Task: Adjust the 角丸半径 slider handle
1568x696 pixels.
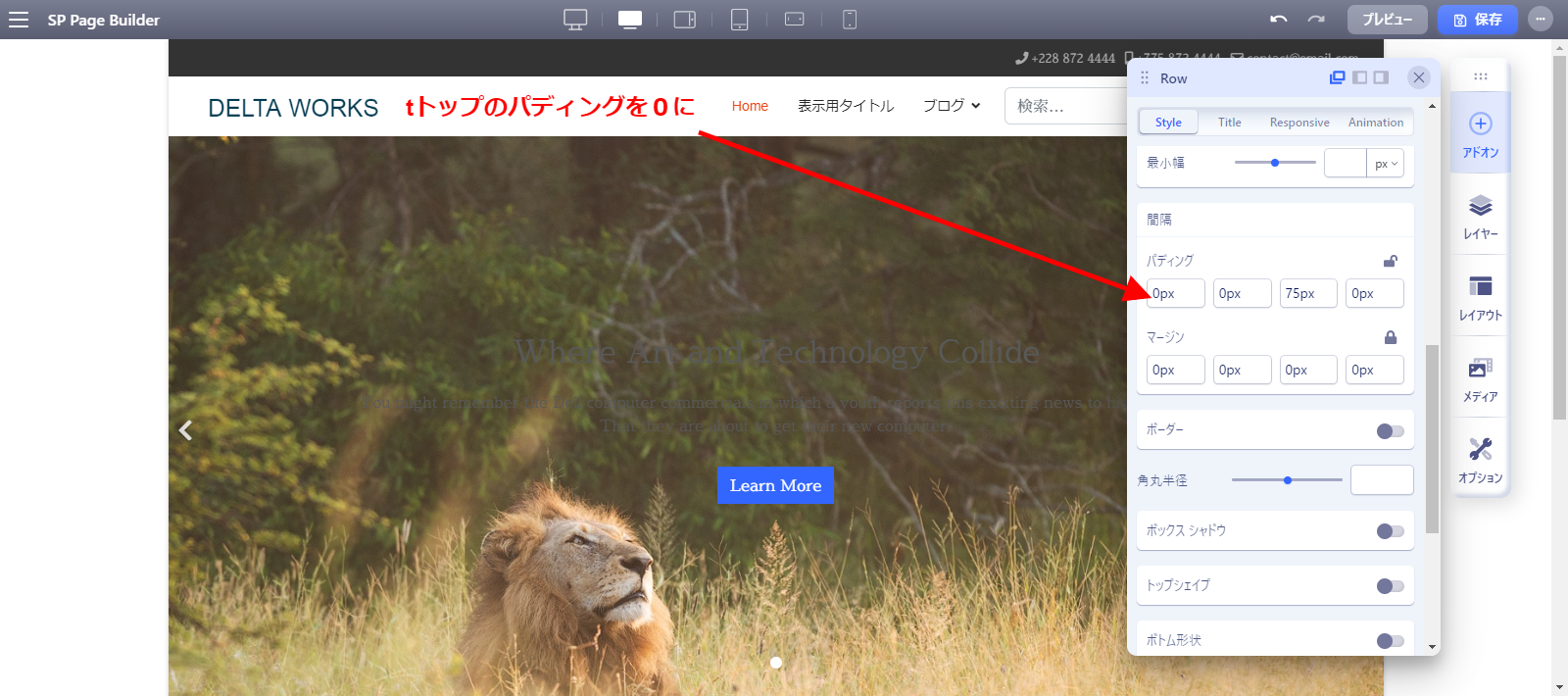Action: click(1288, 480)
